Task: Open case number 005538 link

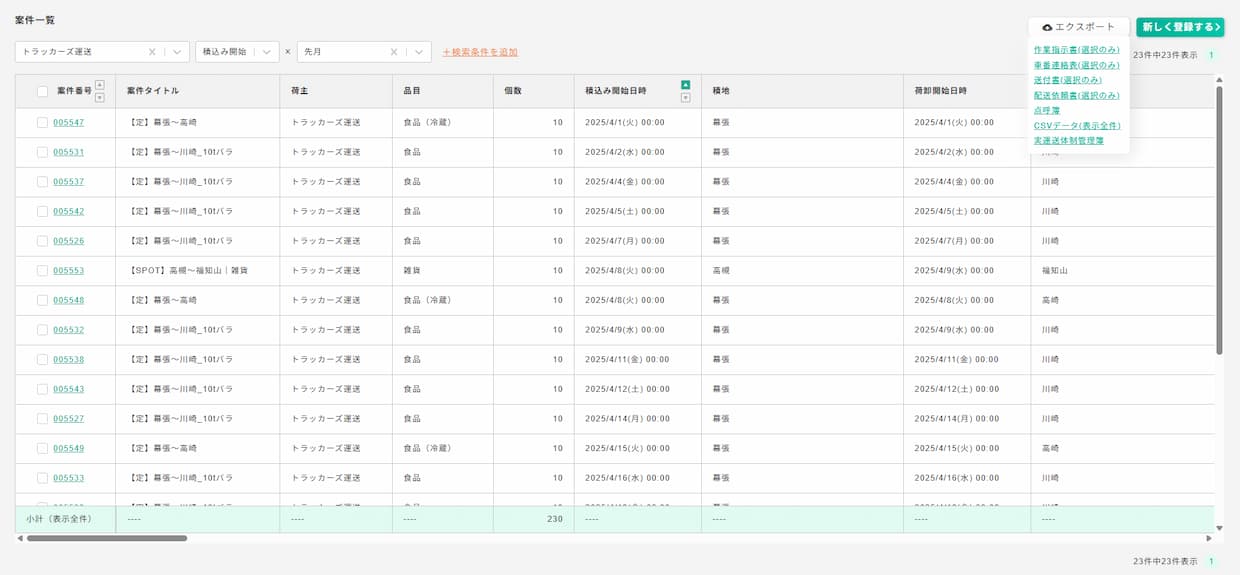Action: [68, 359]
